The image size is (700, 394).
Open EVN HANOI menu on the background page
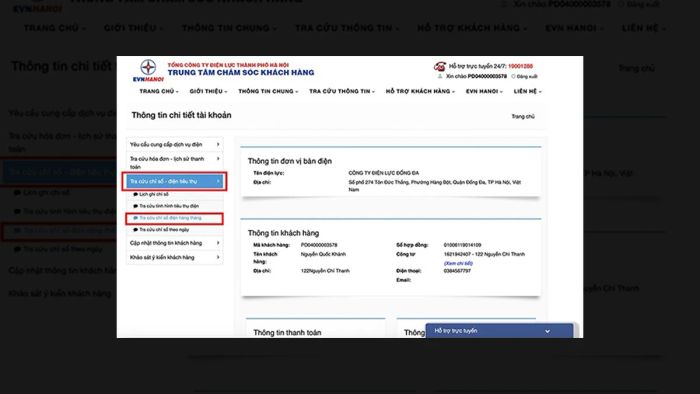(574, 28)
